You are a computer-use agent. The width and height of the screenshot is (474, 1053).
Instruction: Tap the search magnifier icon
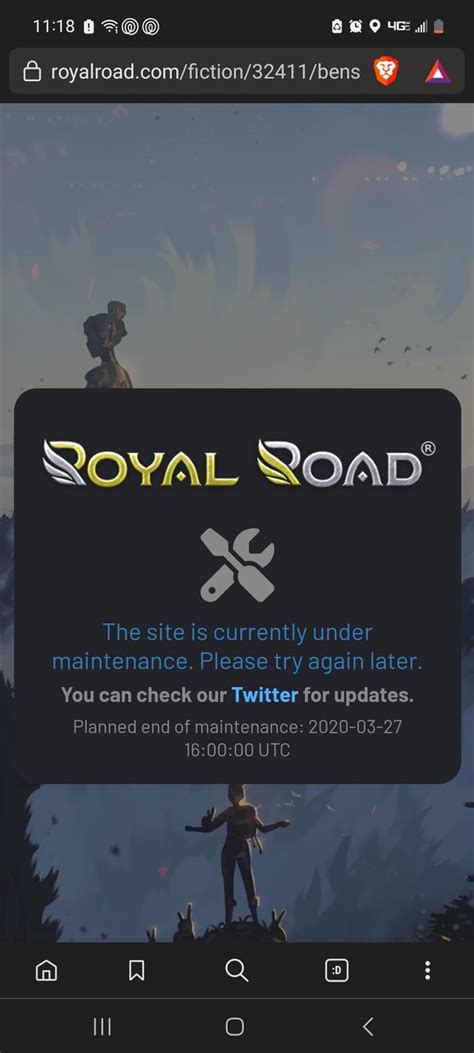(236, 970)
